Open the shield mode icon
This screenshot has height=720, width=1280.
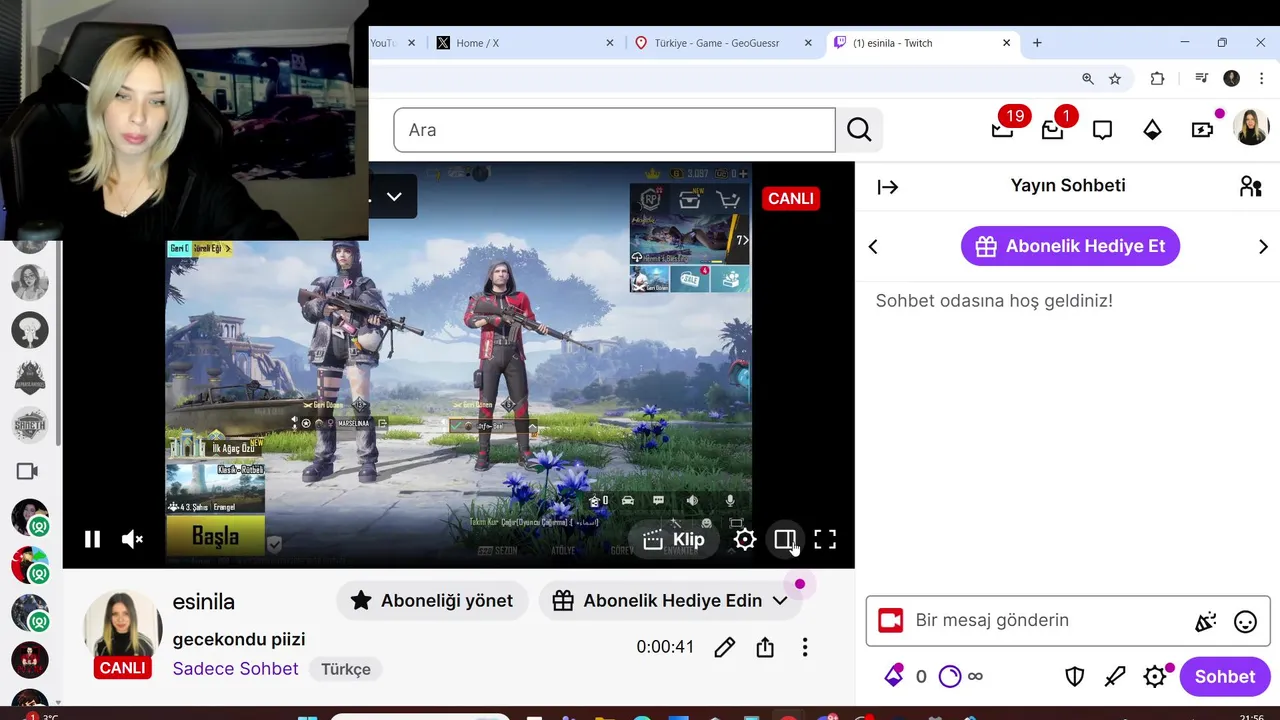(x=1075, y=677)
